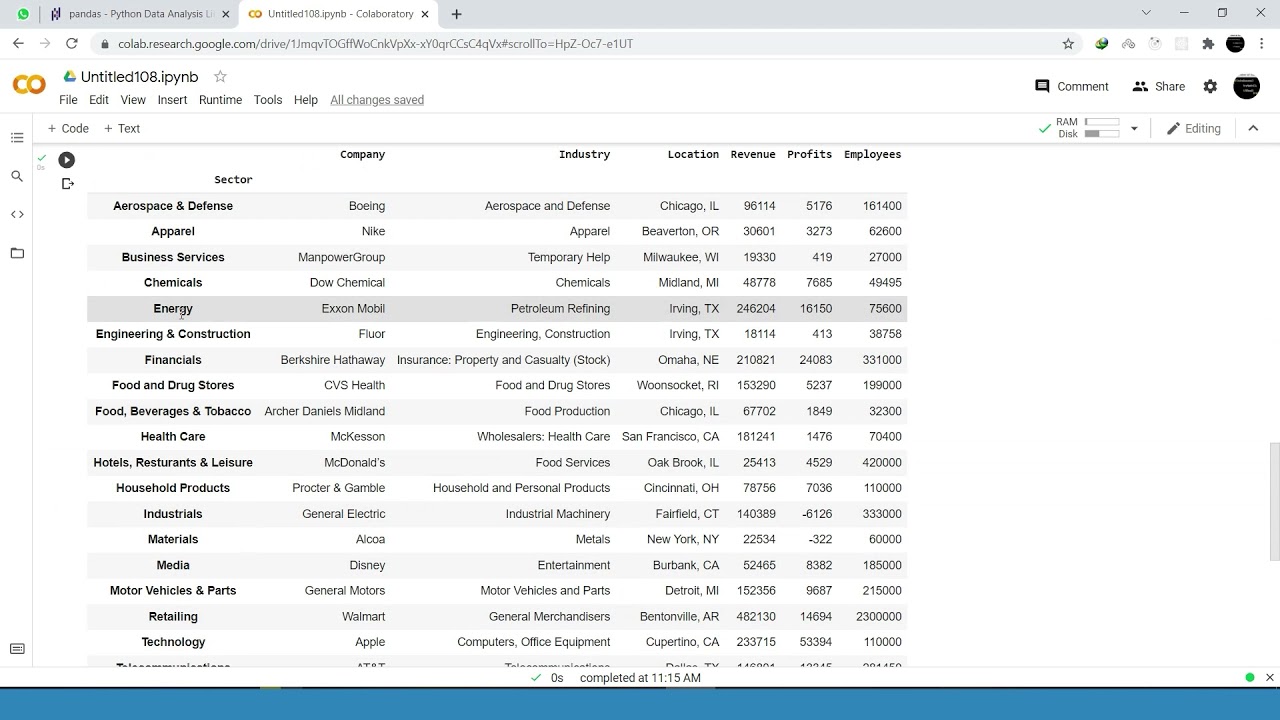The width and height of the screenshot is (1280, 720).
Task: Open a new browser tab
Action: pos(457,14)
